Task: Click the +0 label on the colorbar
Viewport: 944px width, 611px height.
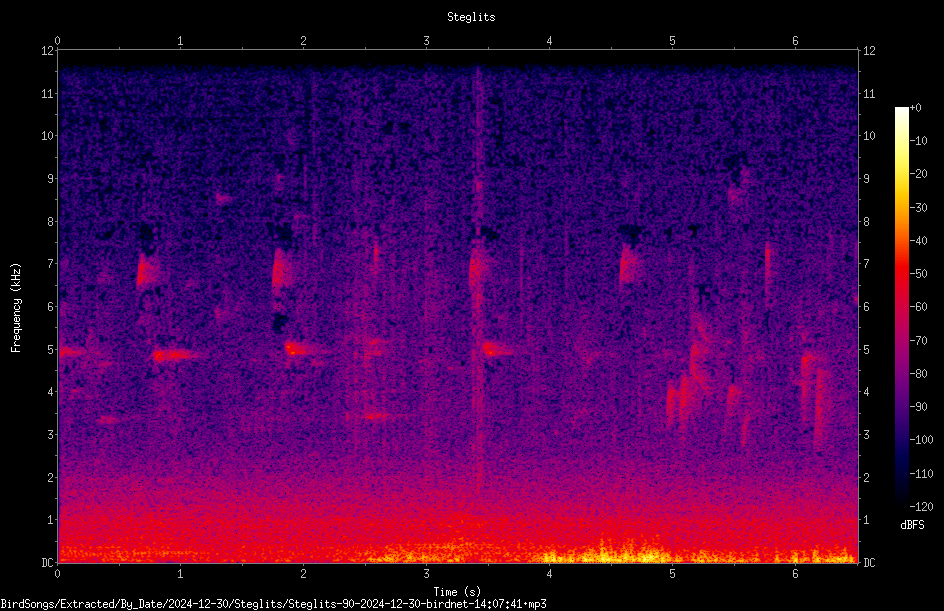Action: point(915,108)
